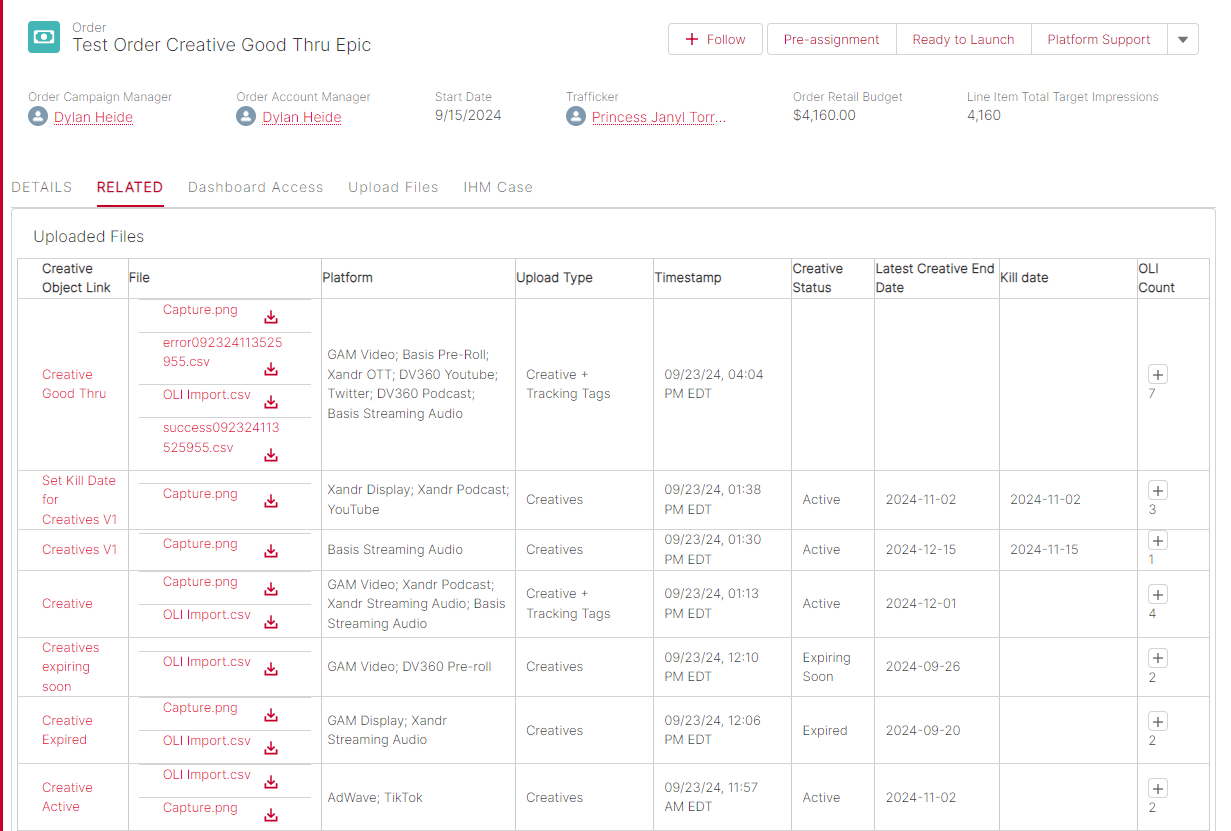Viewport: 1231px width, 831px height.
Task: Open Trafficker Princess Janyl Torr profile link
Action: [x=658, y=117]
